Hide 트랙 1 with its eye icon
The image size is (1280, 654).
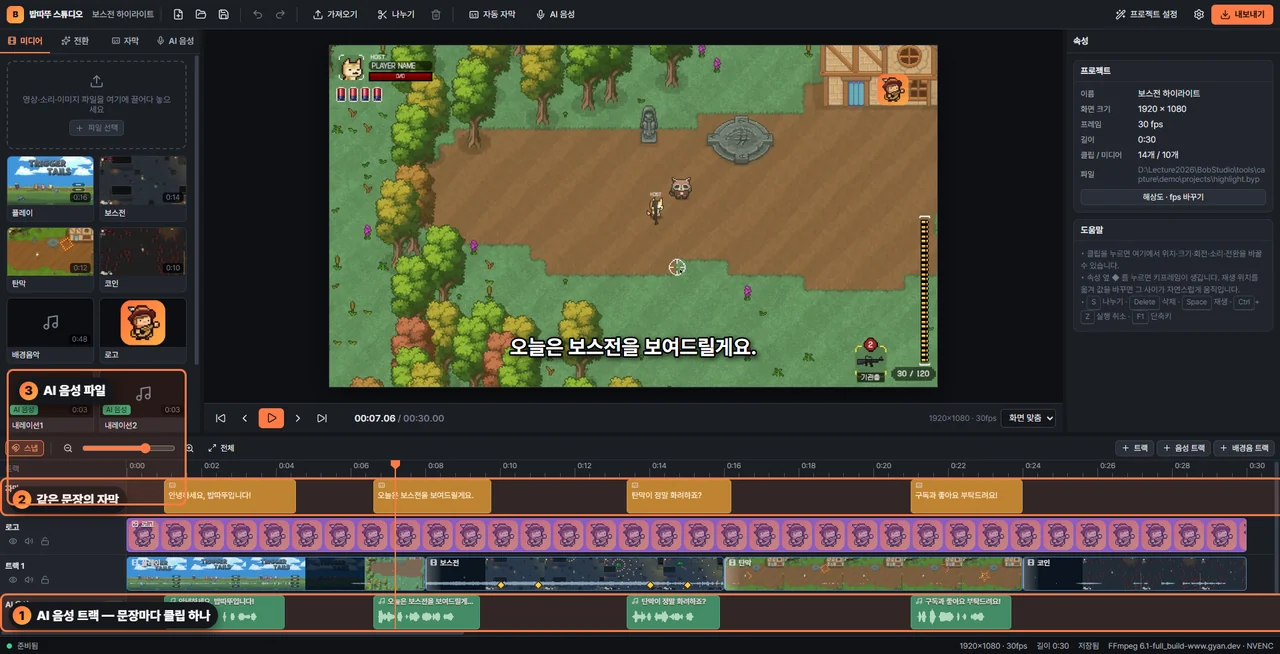point(13,580)
